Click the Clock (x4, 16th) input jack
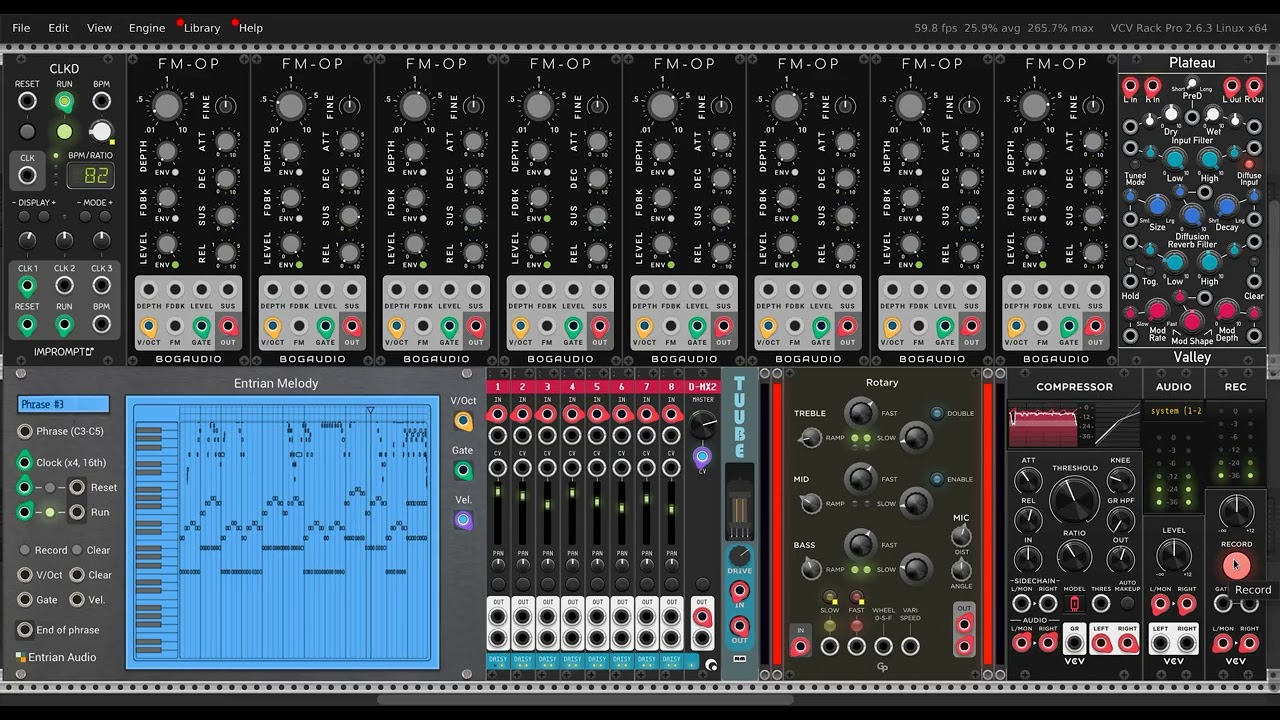 click(25, 462)
